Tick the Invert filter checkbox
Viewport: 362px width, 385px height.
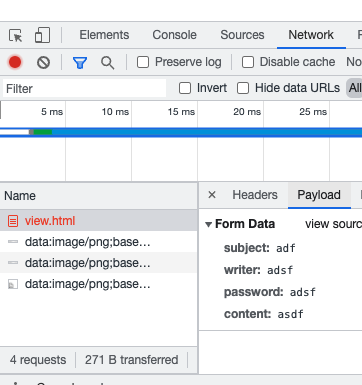click(x=185, y=88)
